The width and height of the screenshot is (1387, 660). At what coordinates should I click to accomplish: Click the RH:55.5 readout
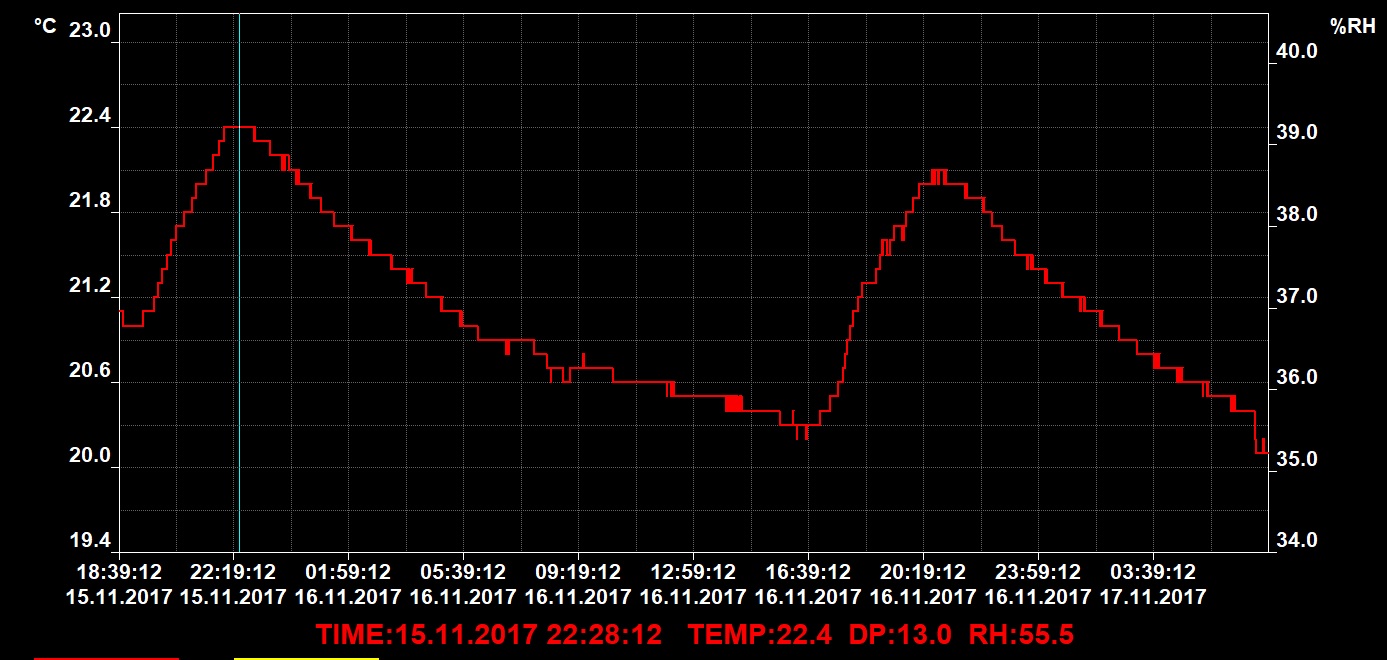tap(1020, 634)
